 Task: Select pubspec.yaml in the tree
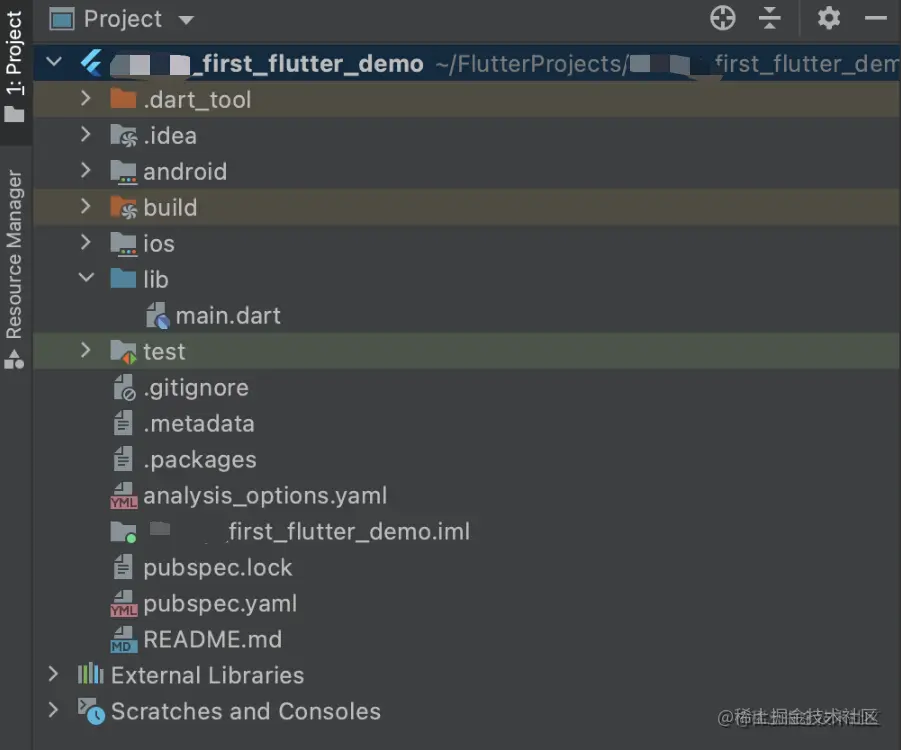point(219,604)
